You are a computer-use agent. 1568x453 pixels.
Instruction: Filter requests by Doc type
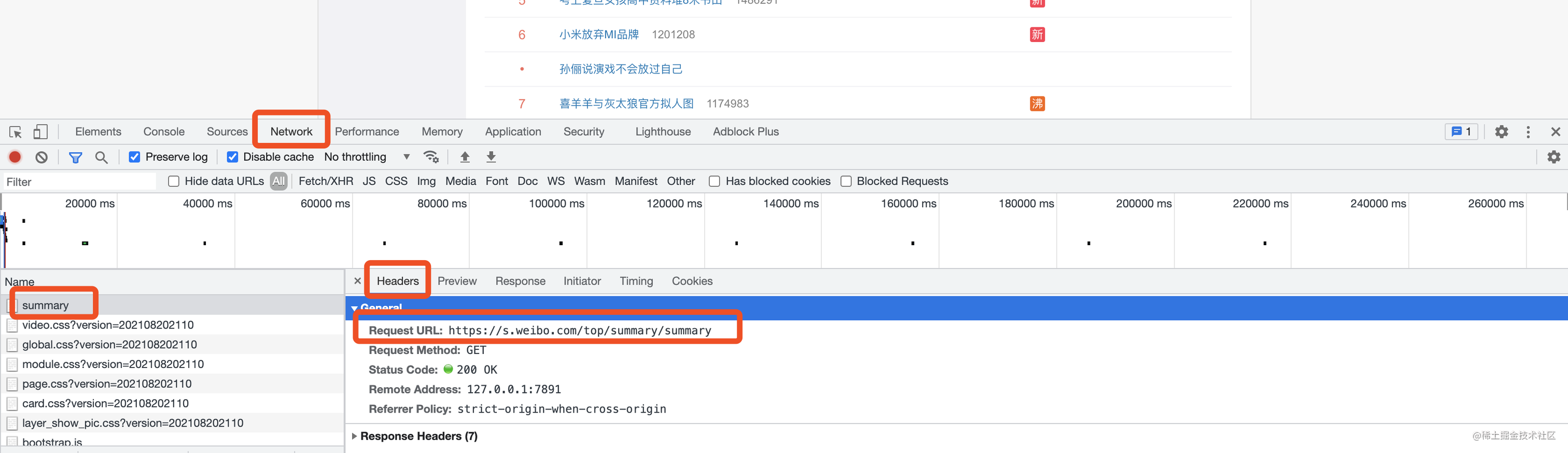(528, 181)
